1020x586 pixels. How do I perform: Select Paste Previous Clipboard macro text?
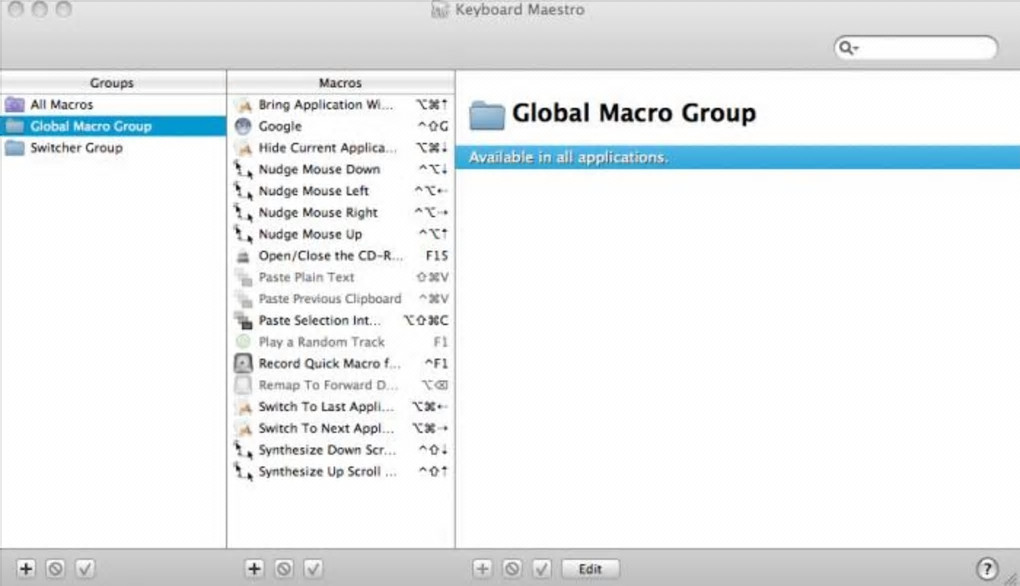330,299
